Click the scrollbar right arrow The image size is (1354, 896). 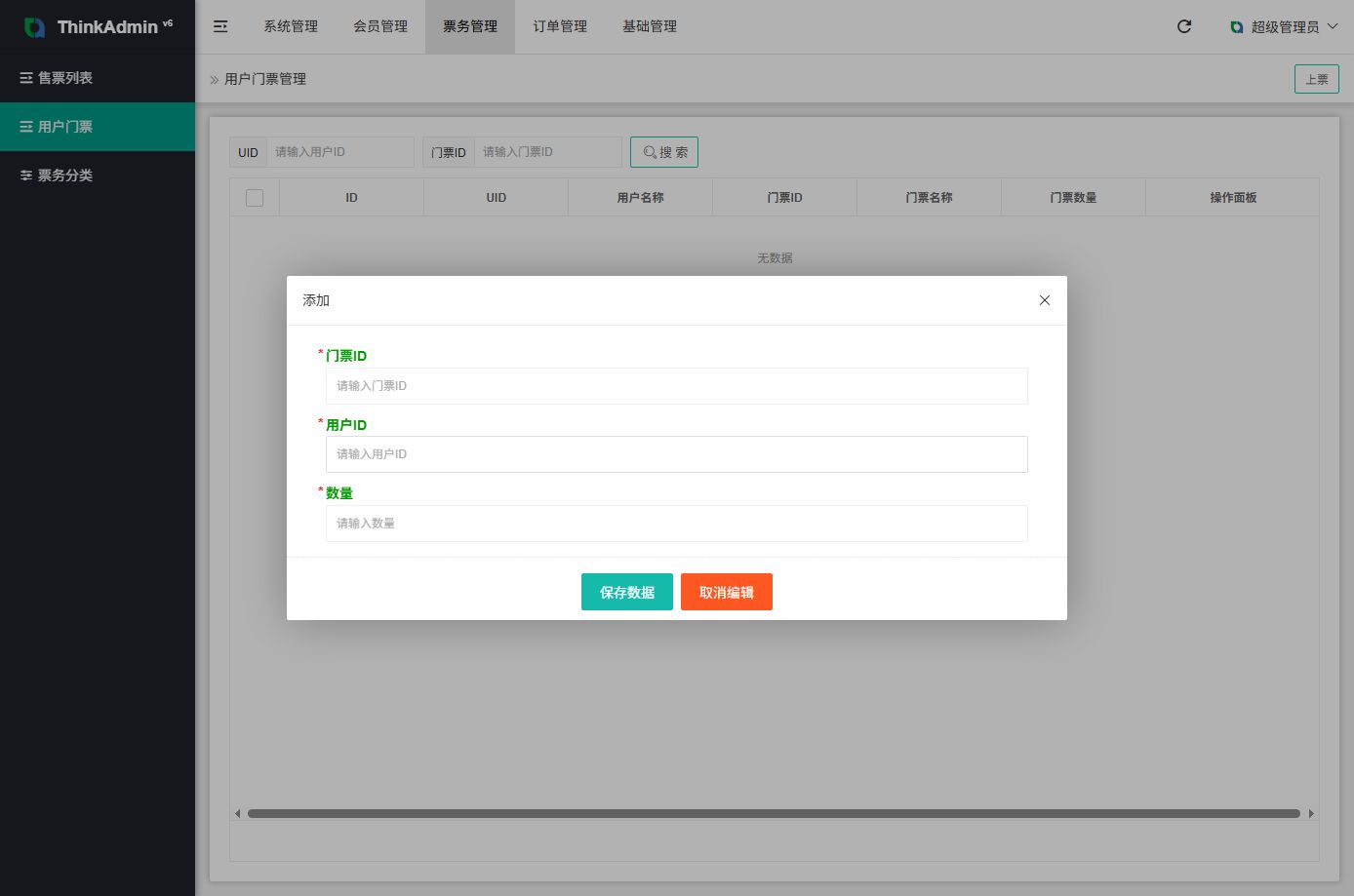click(1311, 813)
